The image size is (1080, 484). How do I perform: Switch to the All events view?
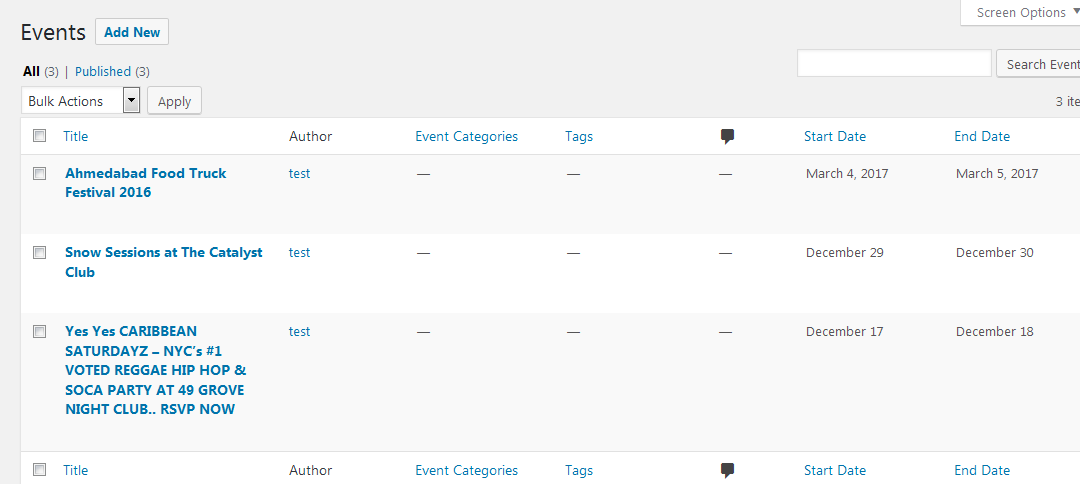32,71
